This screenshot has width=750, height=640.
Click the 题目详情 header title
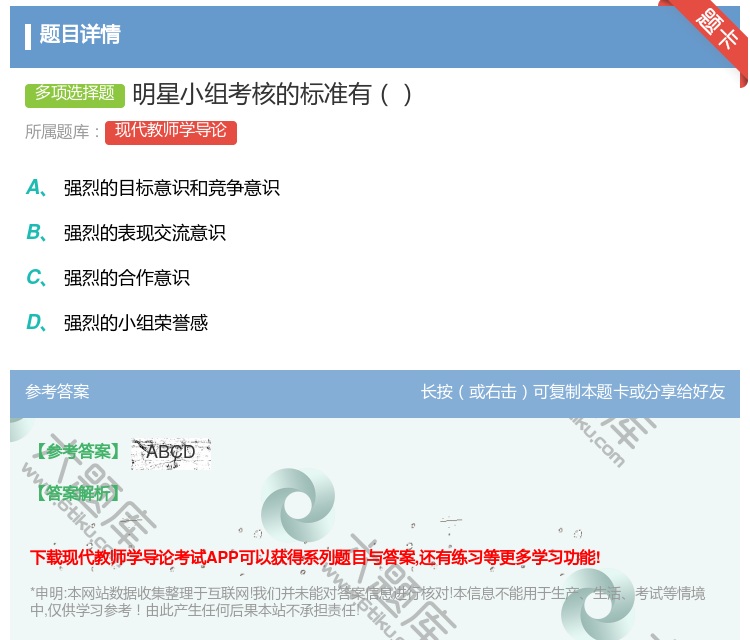pyautogui.click(x=80, y=34)
